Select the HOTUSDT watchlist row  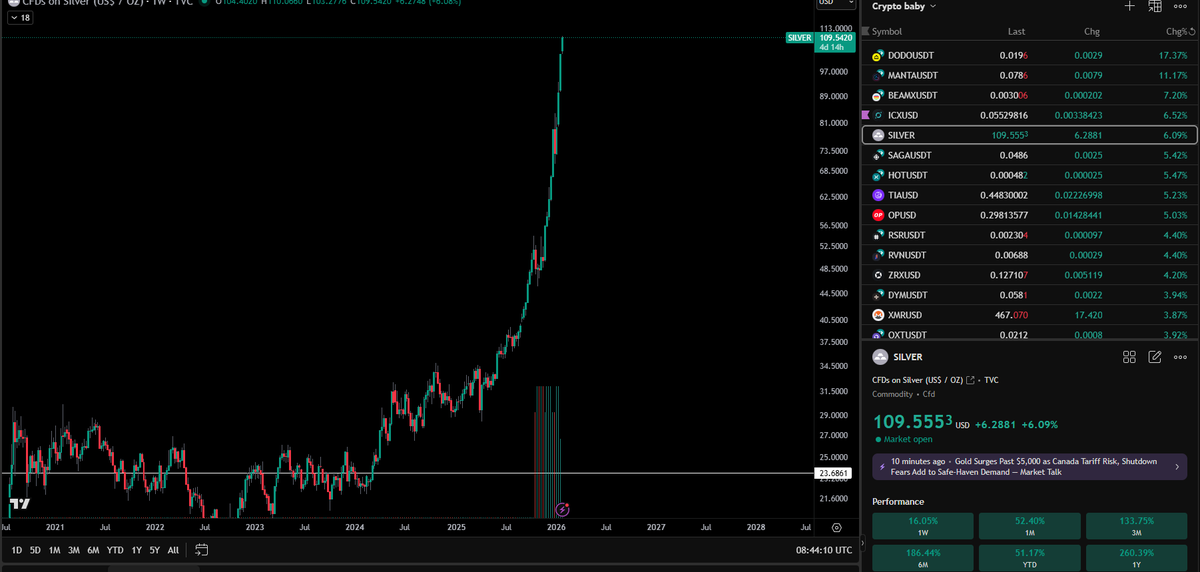pos(1029,175)
